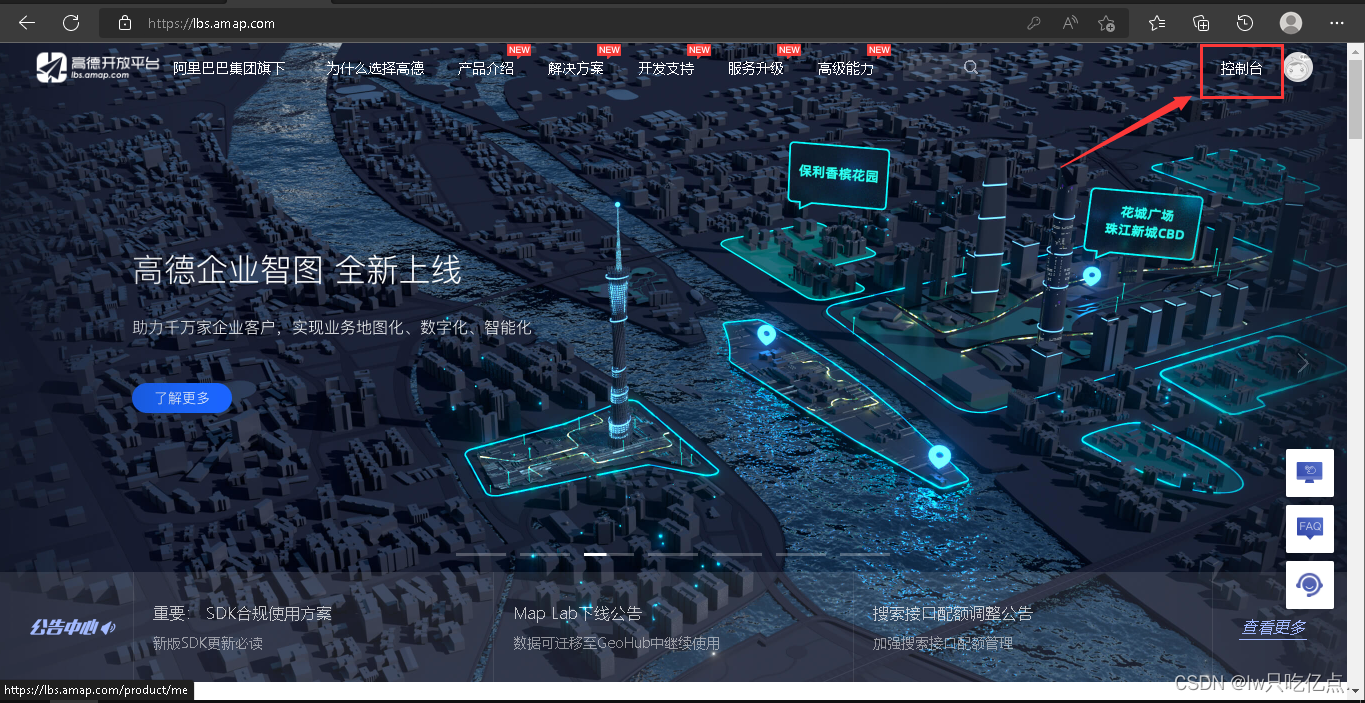The height and width of the screenshot is (703, 1365).
Task: Open browser settings three-dot menu
Action: [x=1337, y=23]
